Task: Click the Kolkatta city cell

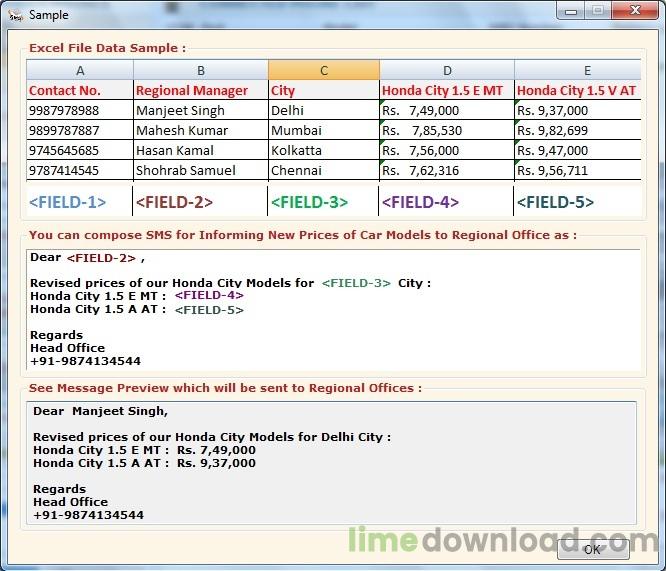Action: [x=324, y=150]
